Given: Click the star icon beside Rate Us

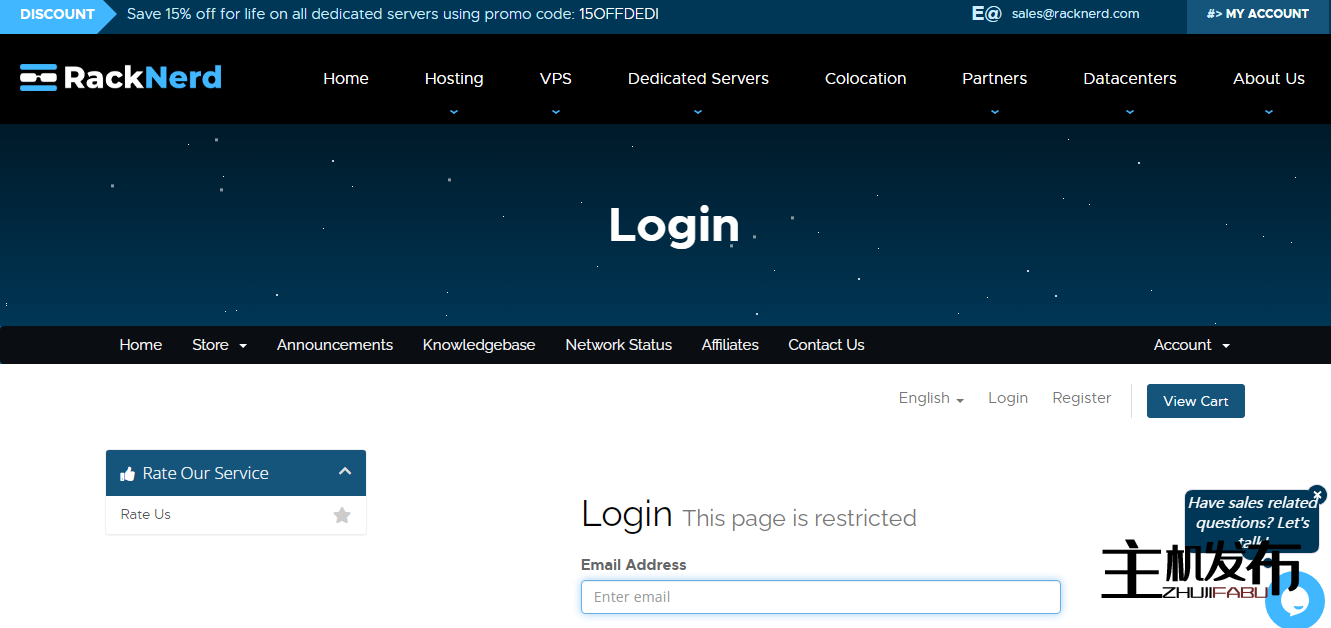Looking at the screenshot, I should pyautogui.click(x=342, y=515).
